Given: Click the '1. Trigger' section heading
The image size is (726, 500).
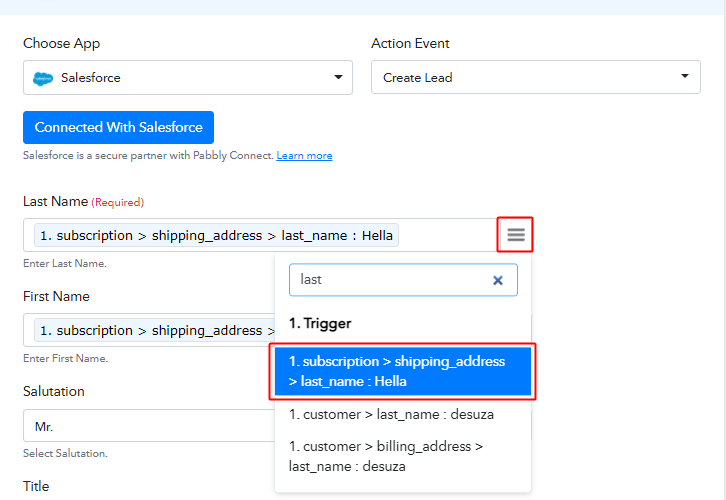Looking at the screenshot, I should click(320, 323).
